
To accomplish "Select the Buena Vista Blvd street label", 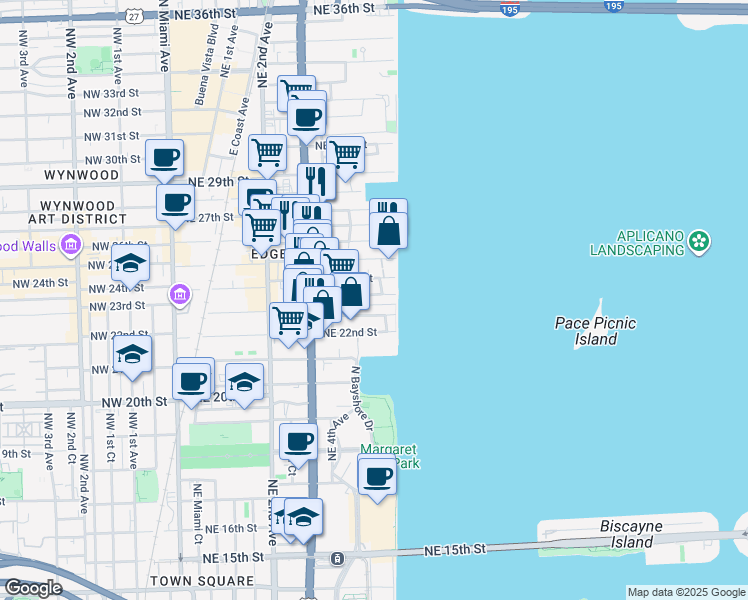I will (206, 65).
